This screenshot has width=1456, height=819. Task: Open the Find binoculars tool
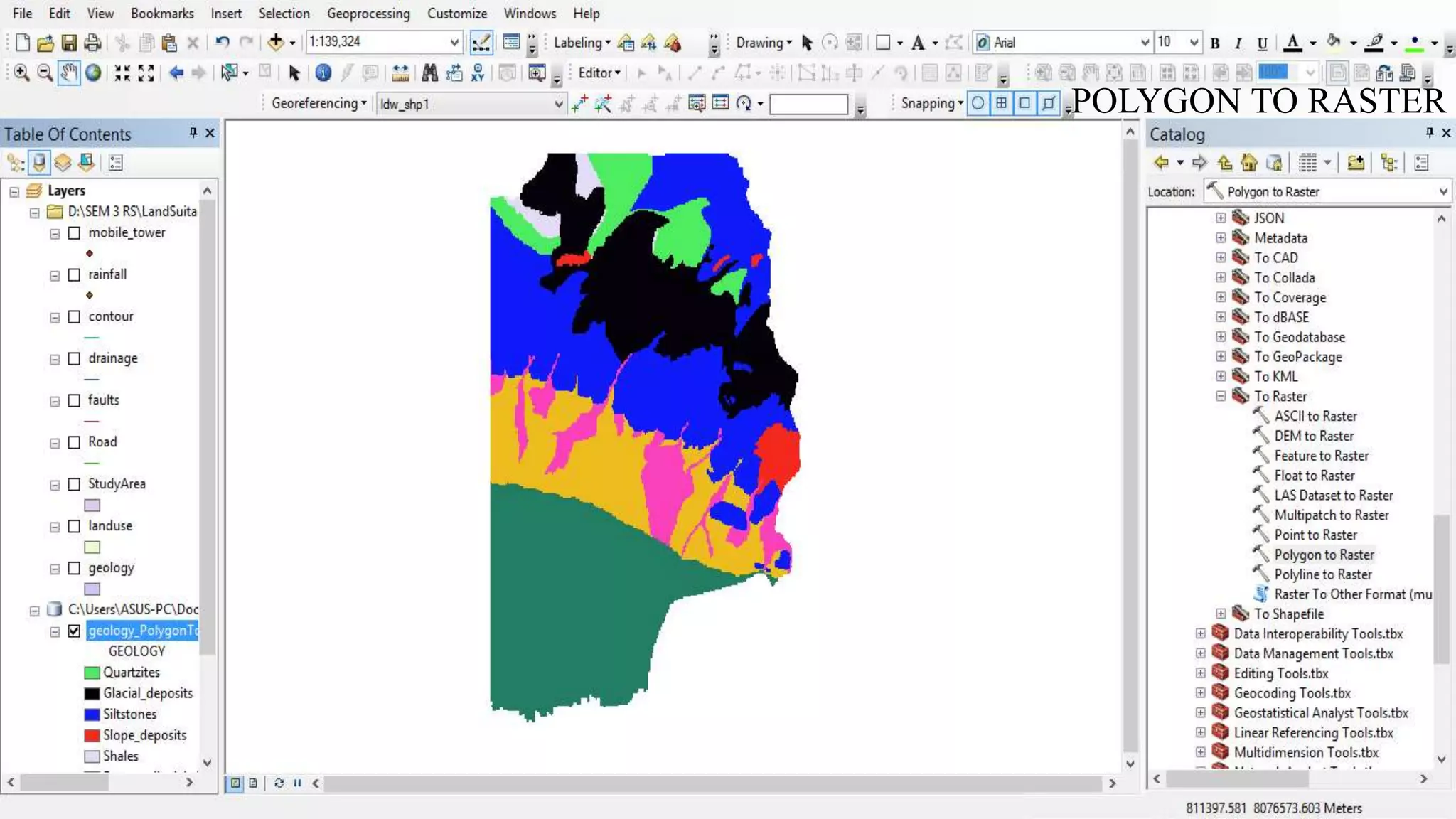click(x=430, y=73)
